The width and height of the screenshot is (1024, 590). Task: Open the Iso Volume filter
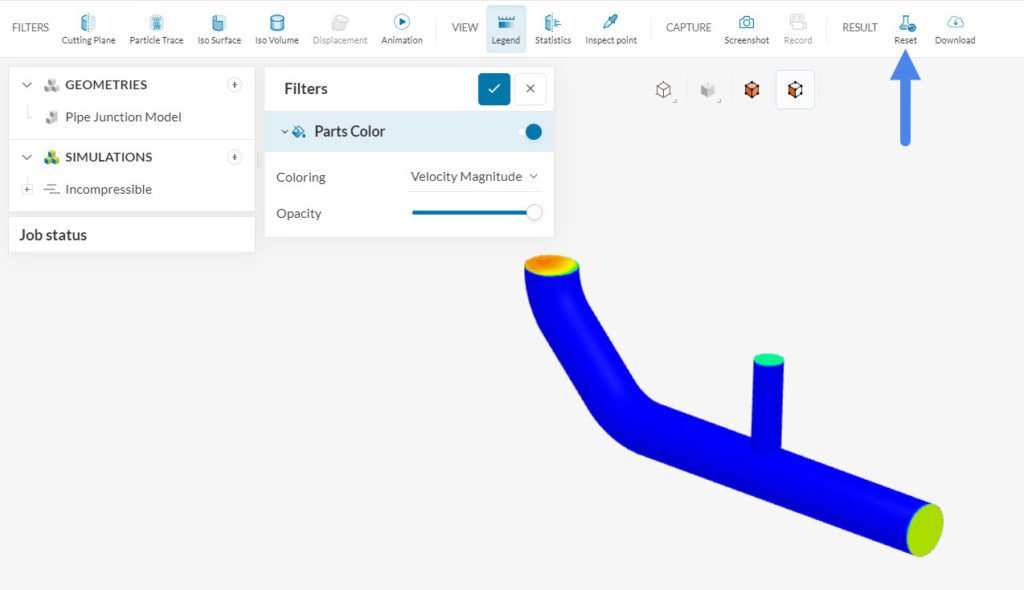point(276,28)
